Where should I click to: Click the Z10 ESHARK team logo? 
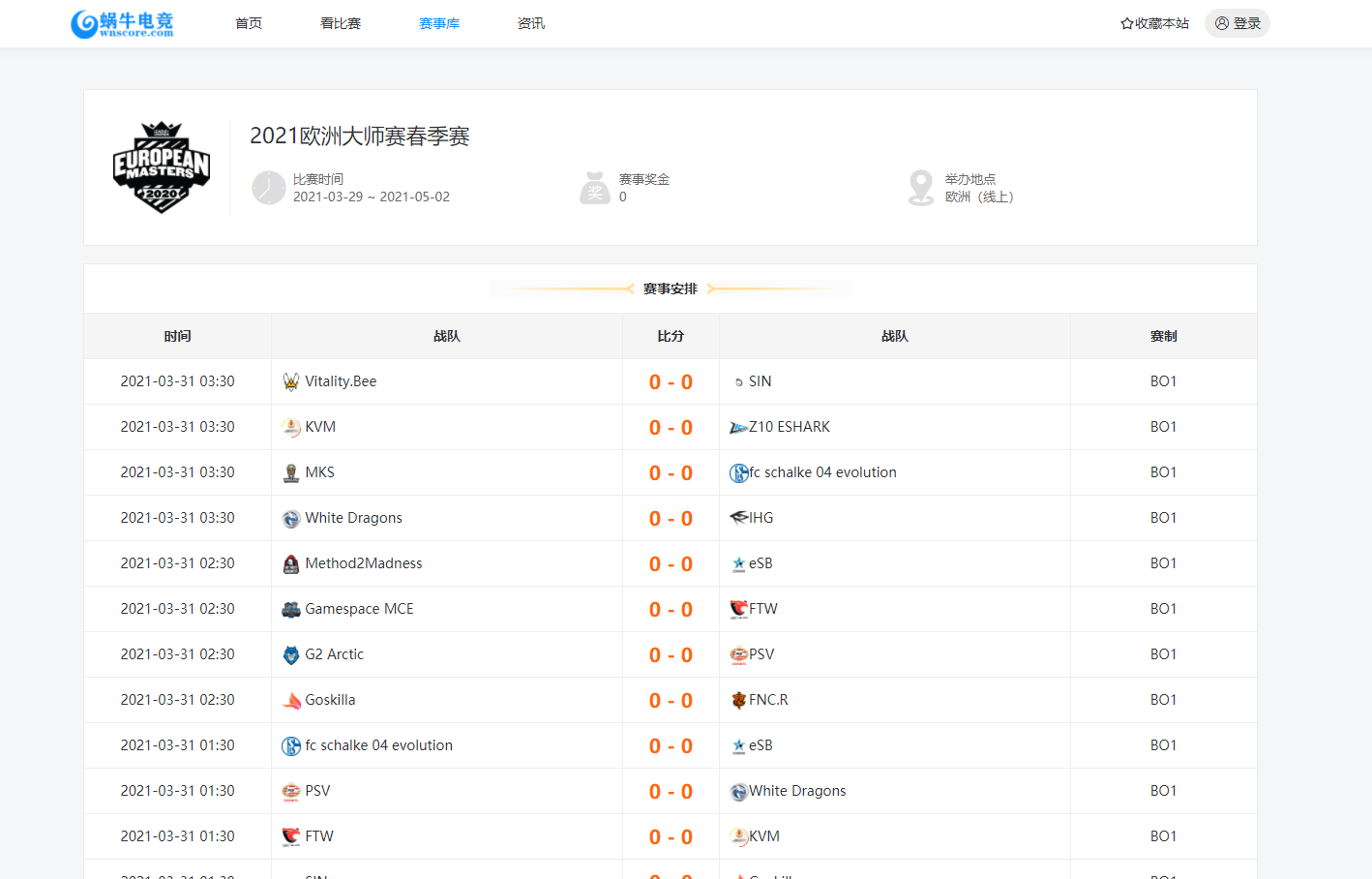739,427
